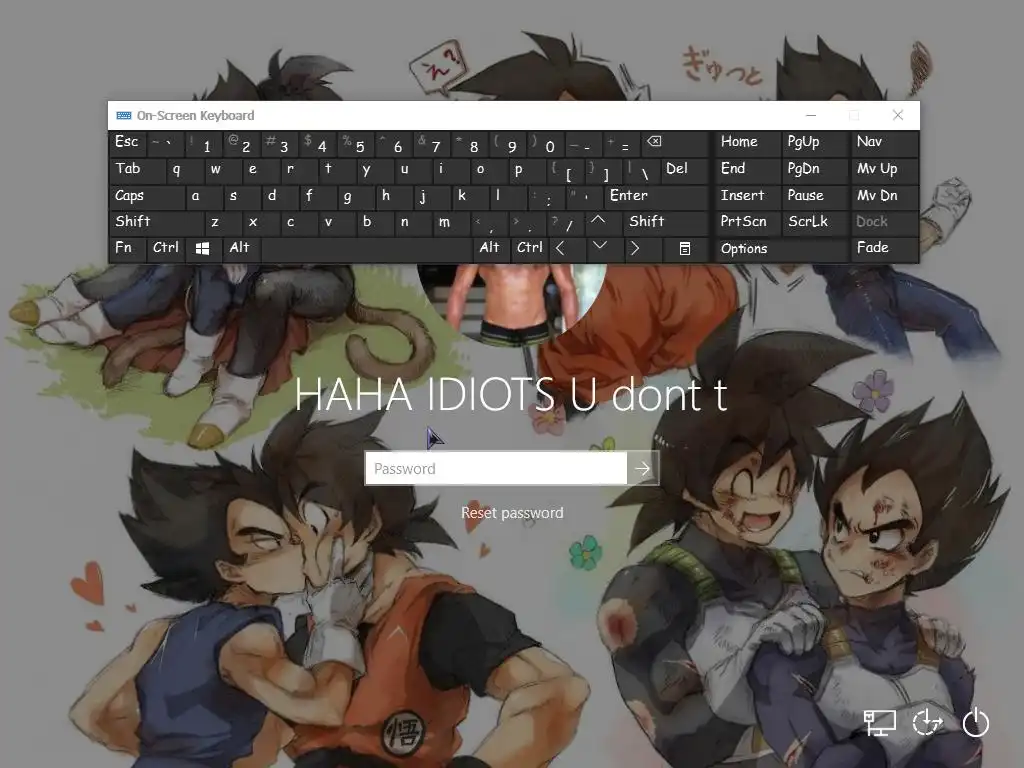This screenshot has height=768, width=1024.
Task: Open the power options icon
Action: [976, 722]
